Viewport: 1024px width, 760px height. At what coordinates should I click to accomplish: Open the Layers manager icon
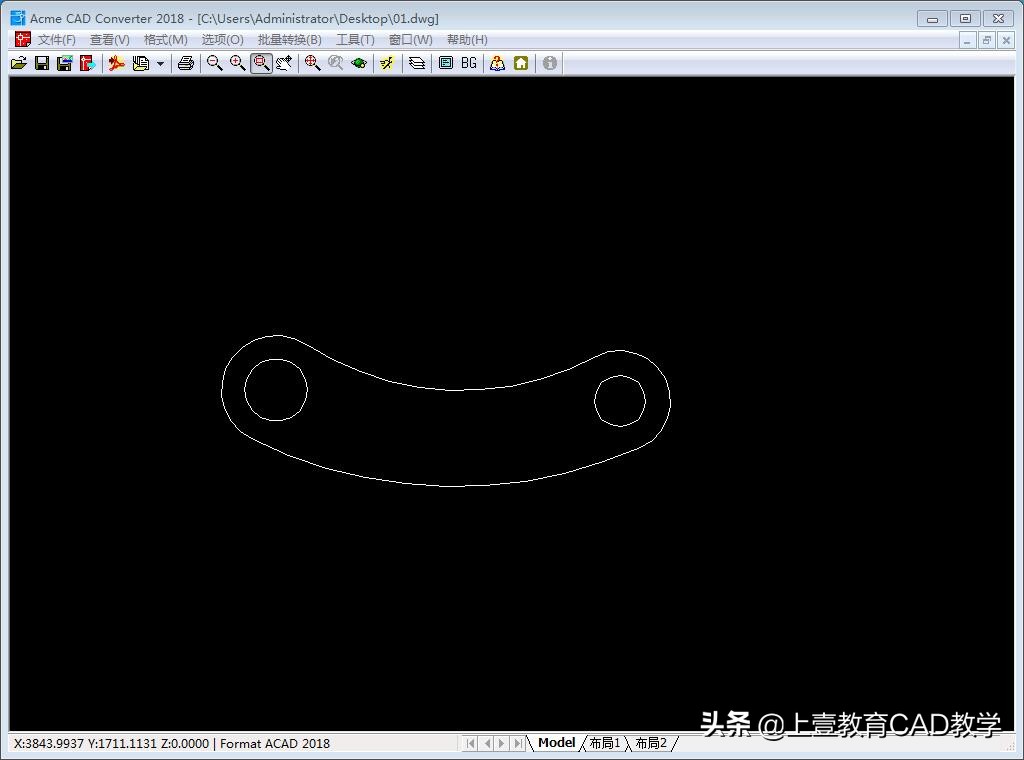click(417, 63)
